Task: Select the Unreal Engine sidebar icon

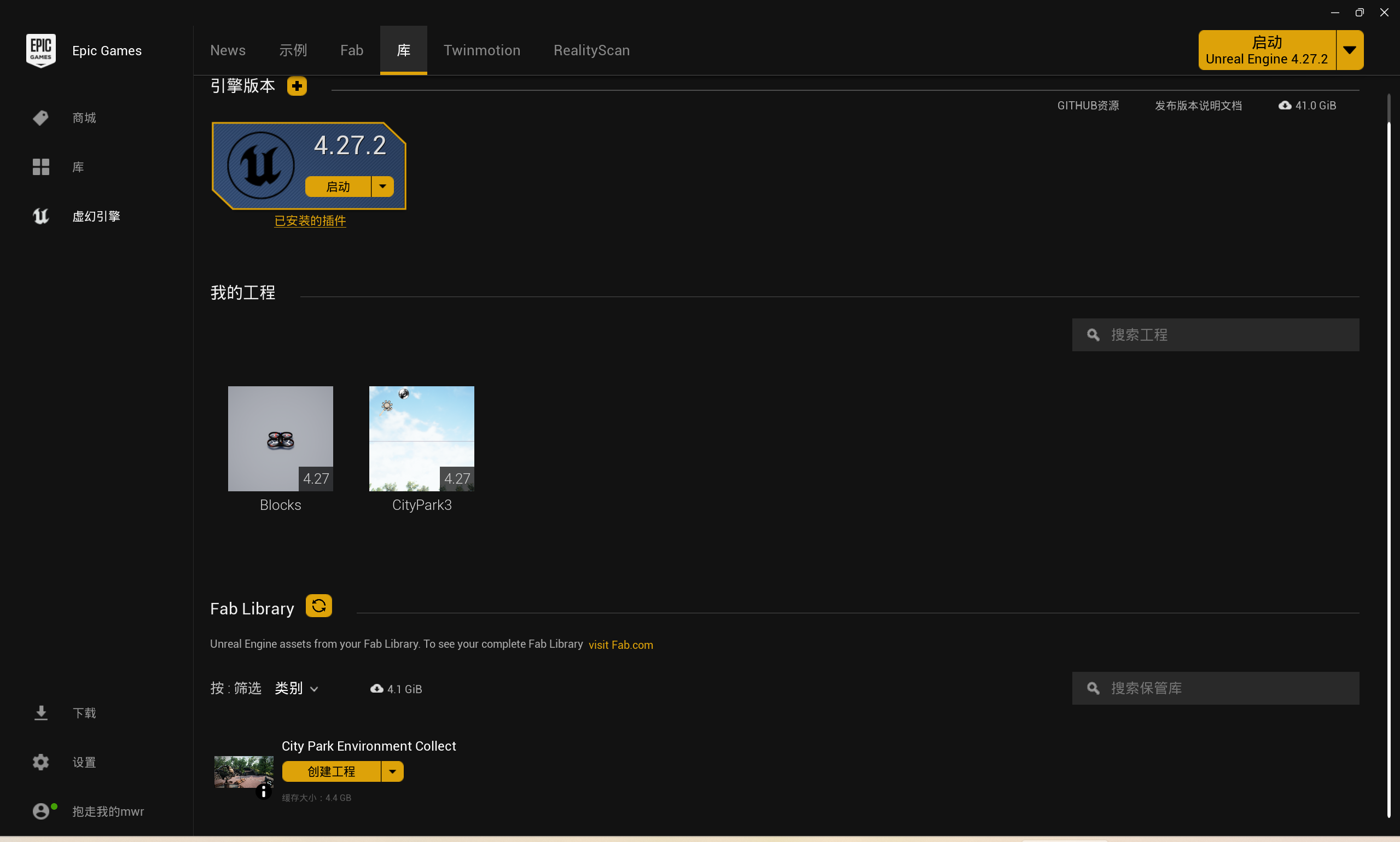Action: [x=41, y=216]
